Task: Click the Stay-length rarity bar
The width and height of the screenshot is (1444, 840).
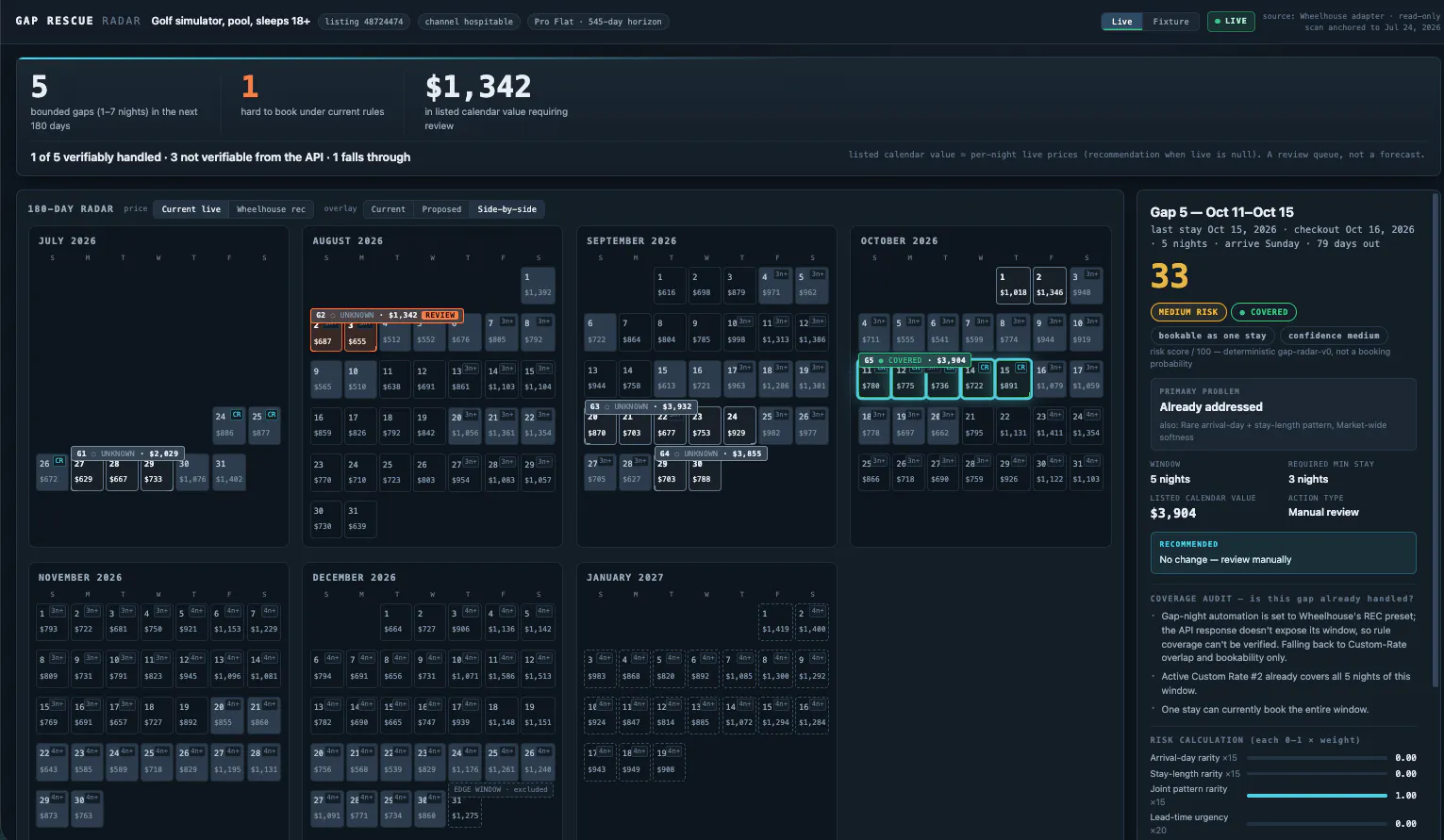Action: [x=1317, y=774]
